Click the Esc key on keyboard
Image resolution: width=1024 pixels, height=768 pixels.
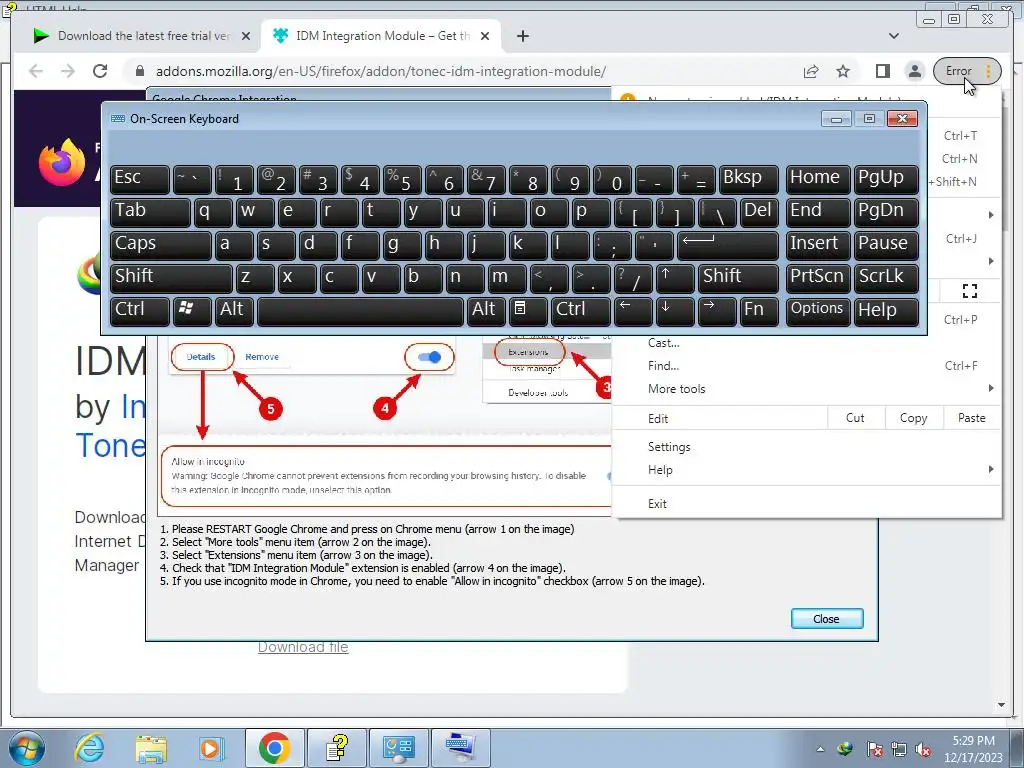(139, 180)
